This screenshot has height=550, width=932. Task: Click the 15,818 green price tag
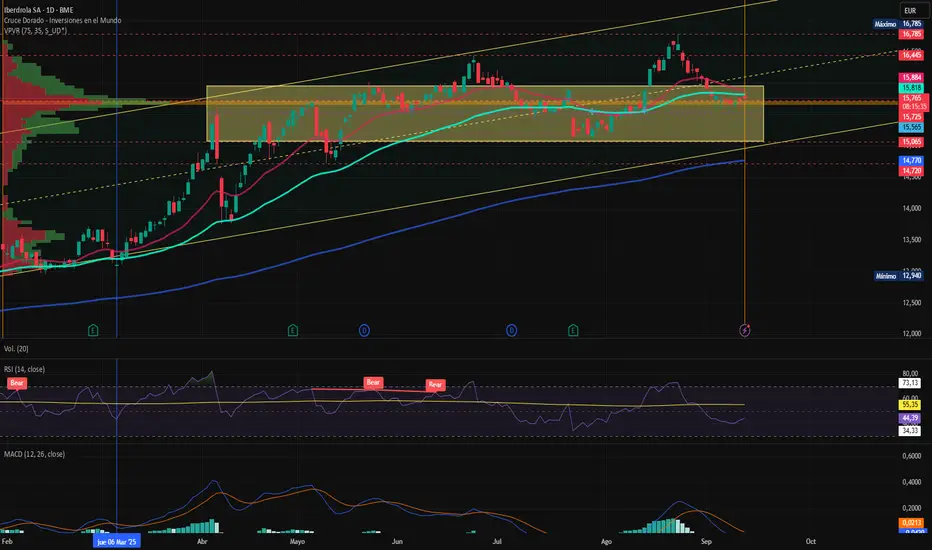click(x=911, y=88)
